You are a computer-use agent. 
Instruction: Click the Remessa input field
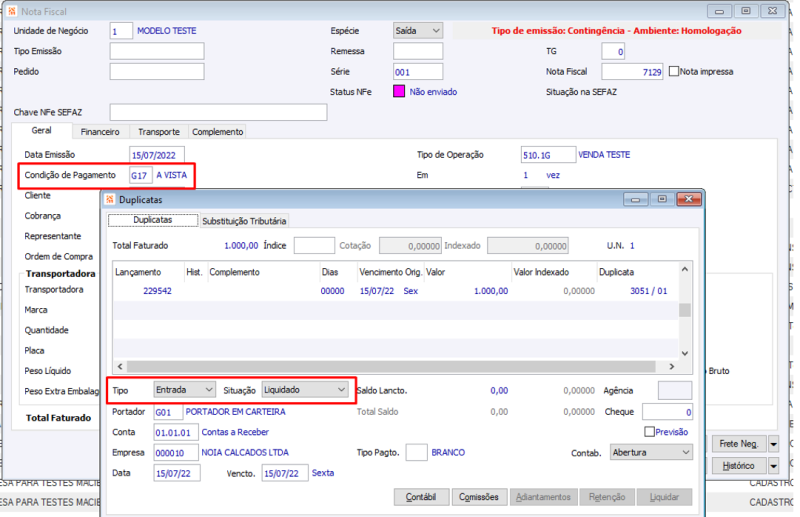418,51
